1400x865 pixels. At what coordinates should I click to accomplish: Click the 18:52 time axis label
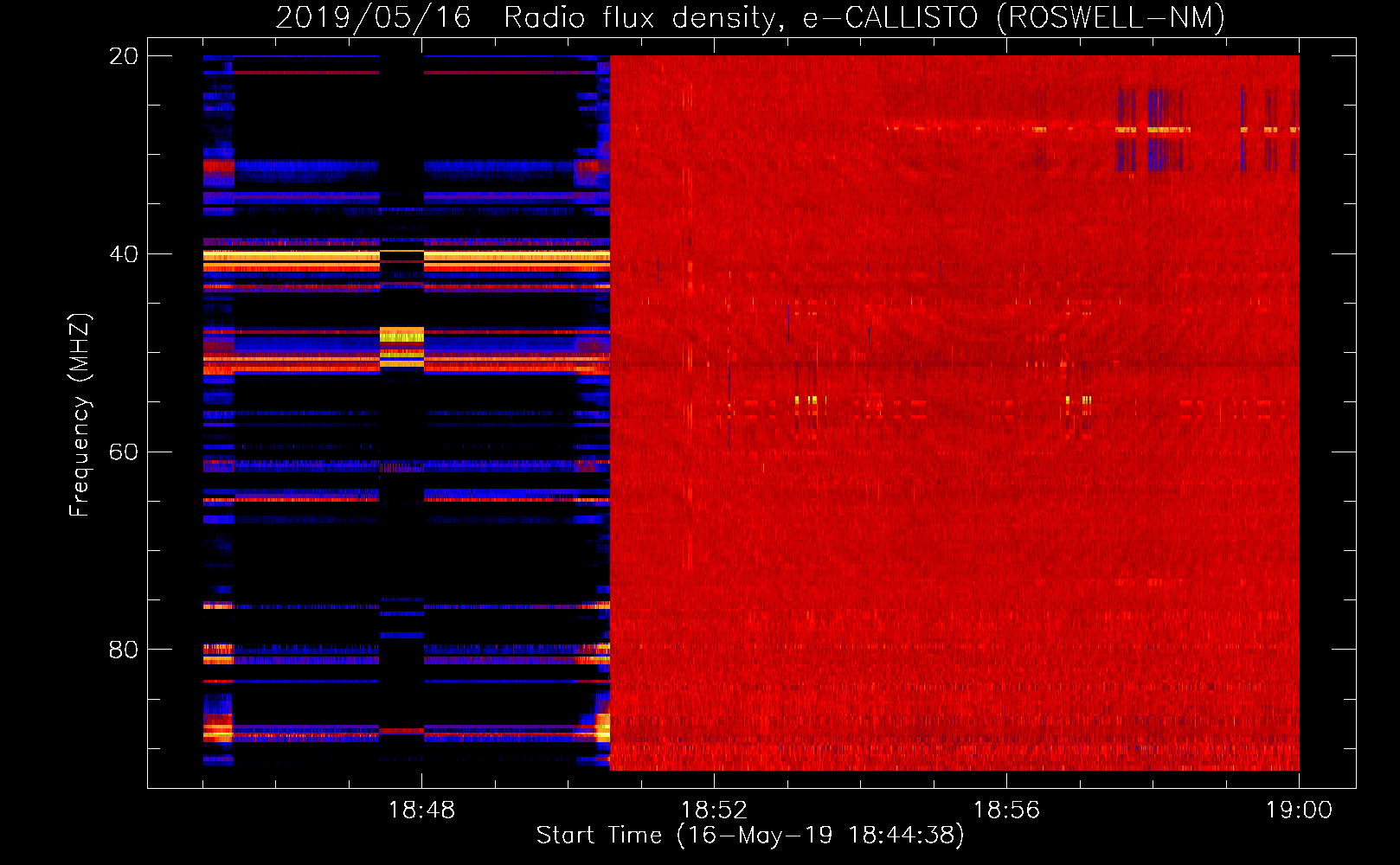(714, 811)
